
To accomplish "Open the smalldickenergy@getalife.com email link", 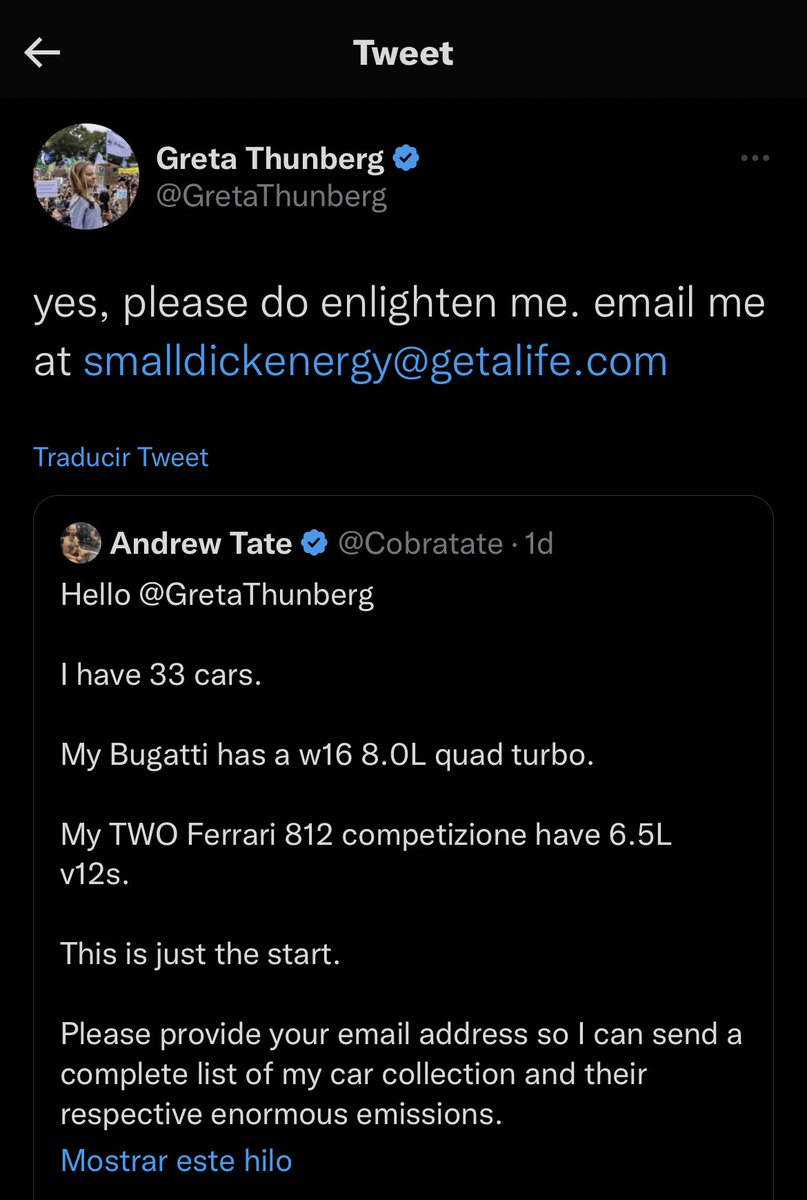I will [375, 361].
